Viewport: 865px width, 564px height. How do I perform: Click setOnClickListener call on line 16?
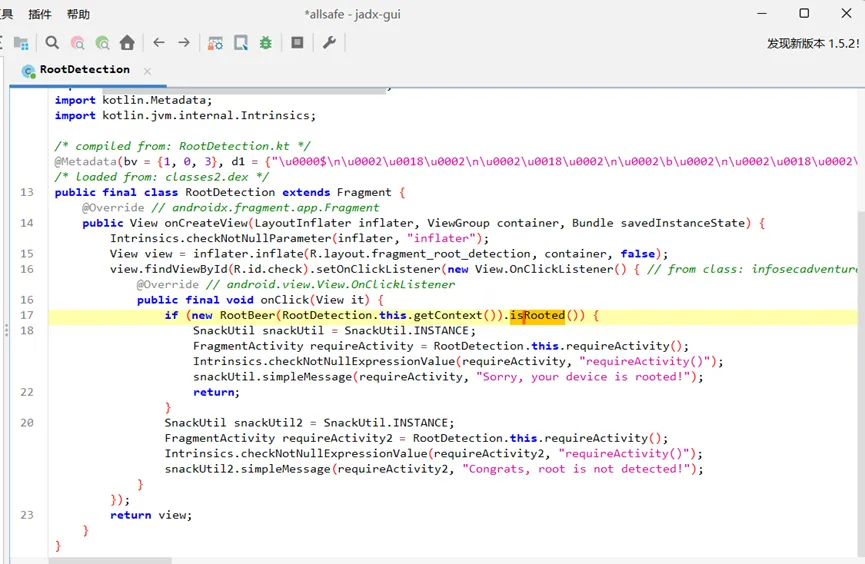click(378, 269)
